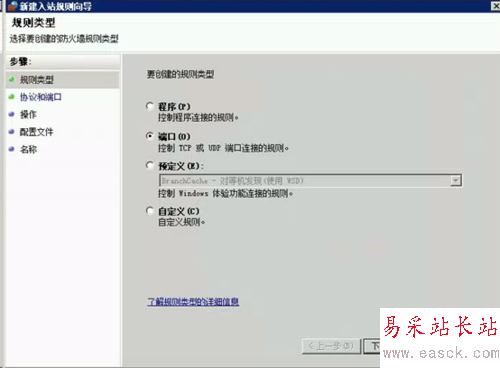
Task: Click 控制 Windows 体验功能连接的规则 text
Action: point(225,193)
